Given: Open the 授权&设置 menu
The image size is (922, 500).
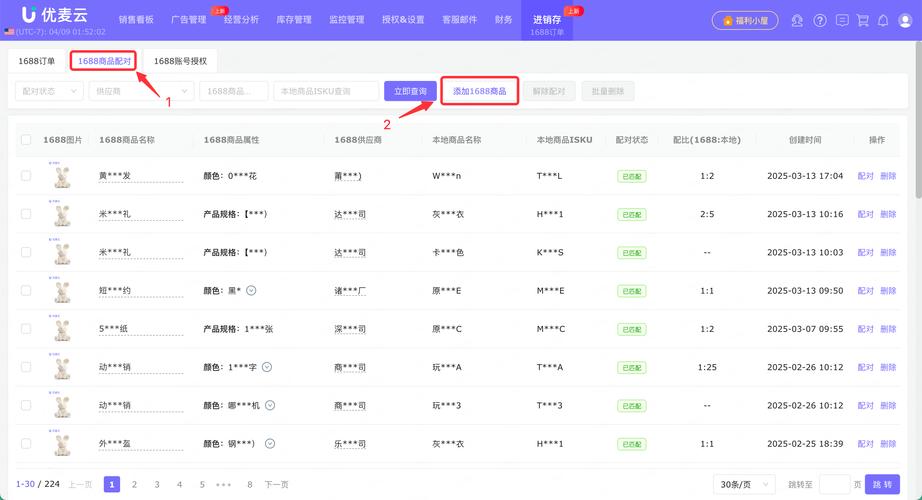Looking at the screenshot, I should pos(403,19).
